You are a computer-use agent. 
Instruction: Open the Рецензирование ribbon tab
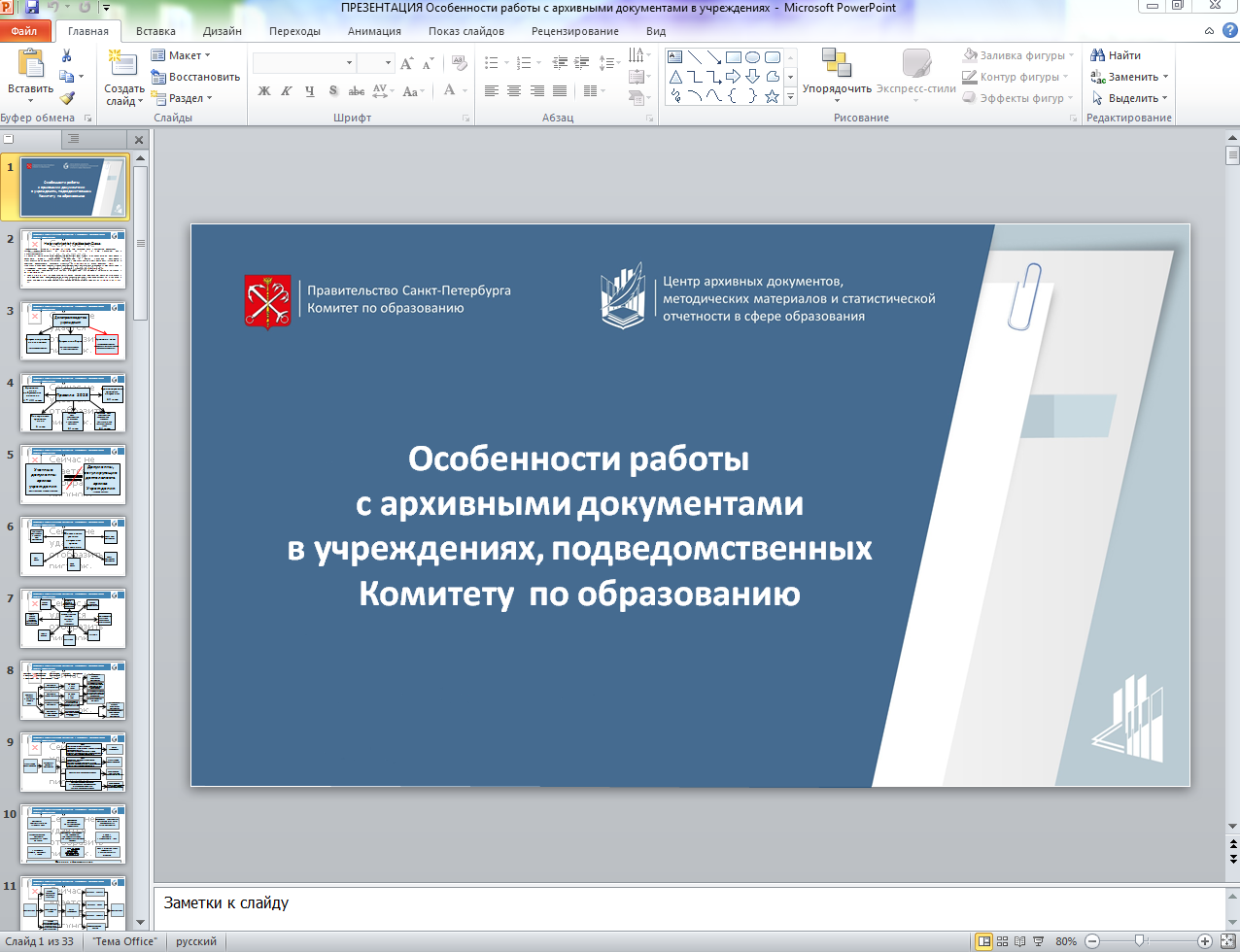(x=573, y=30)
